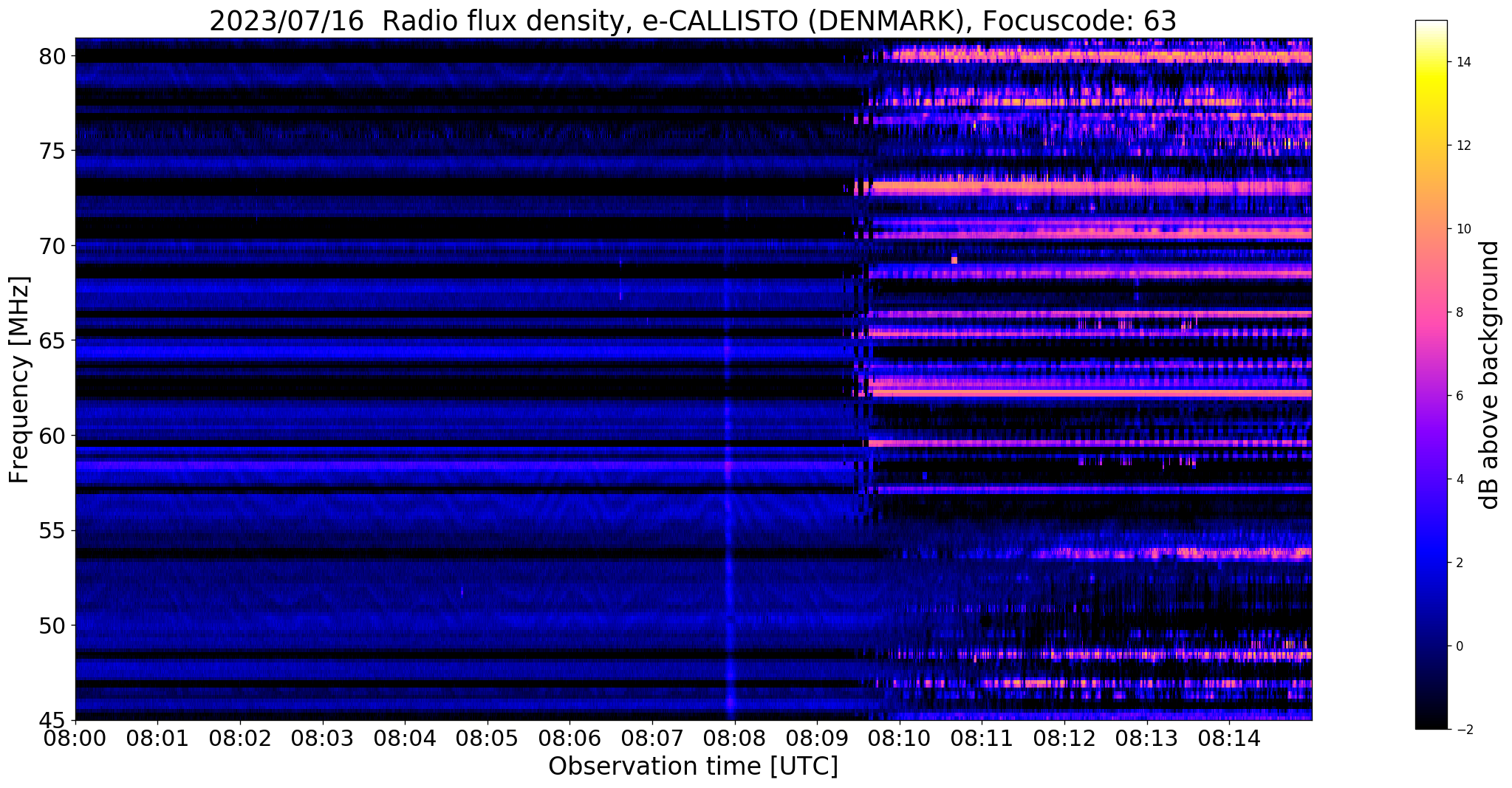This screenshot has height=788, width=1512.
Task: Click the 60 MHz frequency tick label
Action: point(52,436)
